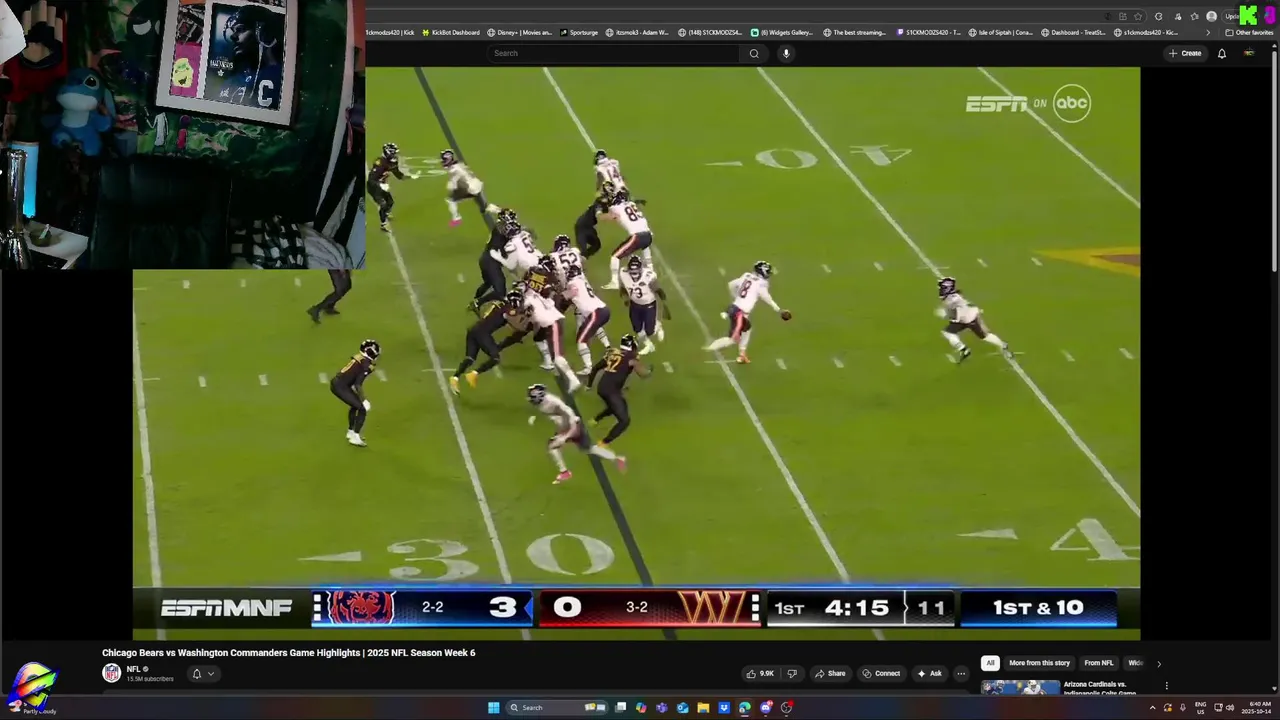Open Isle of Siptah bookmark
Screen dimensions: 1280x720
(x=1001, y=32)
